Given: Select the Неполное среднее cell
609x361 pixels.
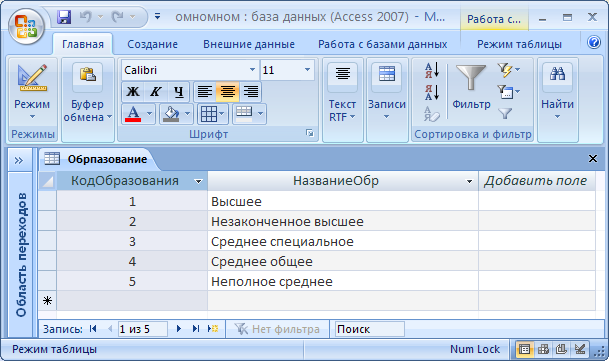Looking at the screenshot, I should point(343,281).
